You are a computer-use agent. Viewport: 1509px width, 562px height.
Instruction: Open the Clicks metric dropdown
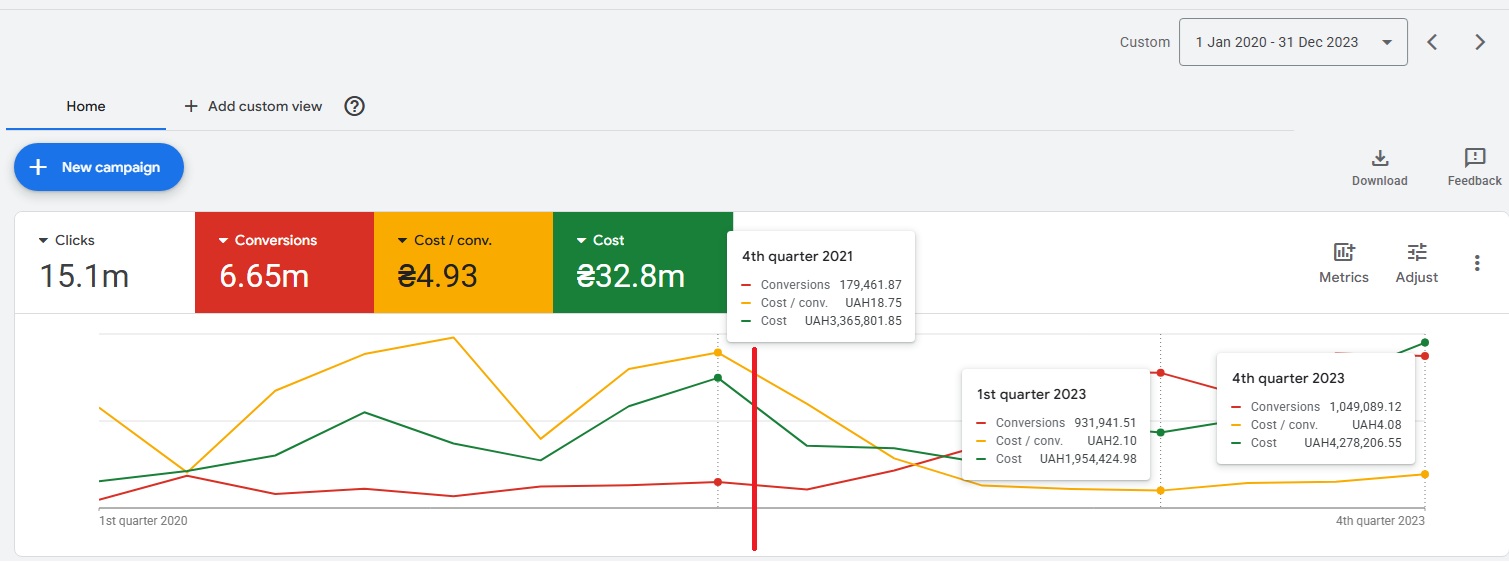67,240
